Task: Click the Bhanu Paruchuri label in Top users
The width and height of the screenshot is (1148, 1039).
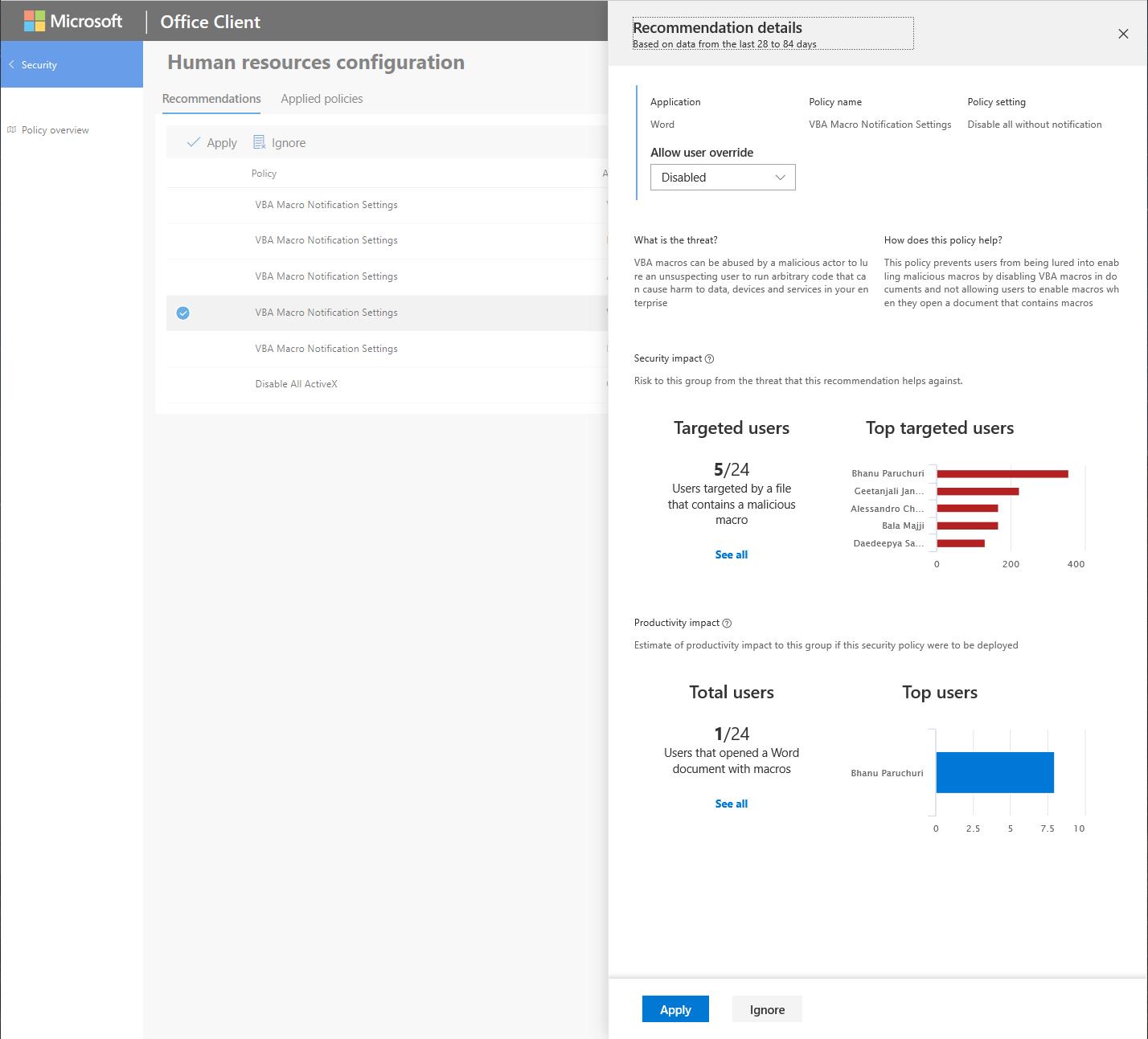Action: [887, 773]
